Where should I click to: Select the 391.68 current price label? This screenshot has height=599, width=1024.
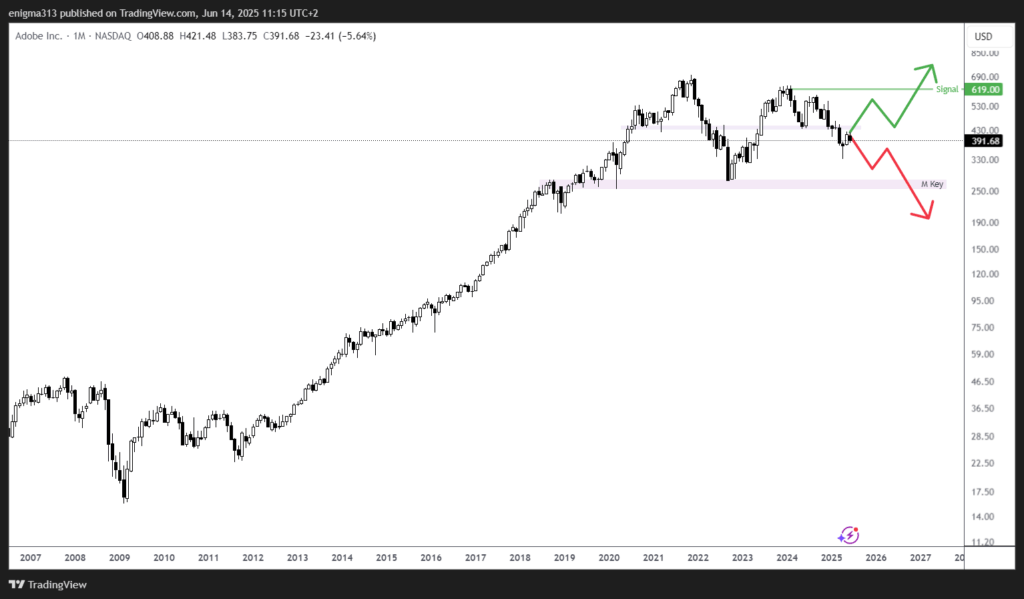coord(985,141)
